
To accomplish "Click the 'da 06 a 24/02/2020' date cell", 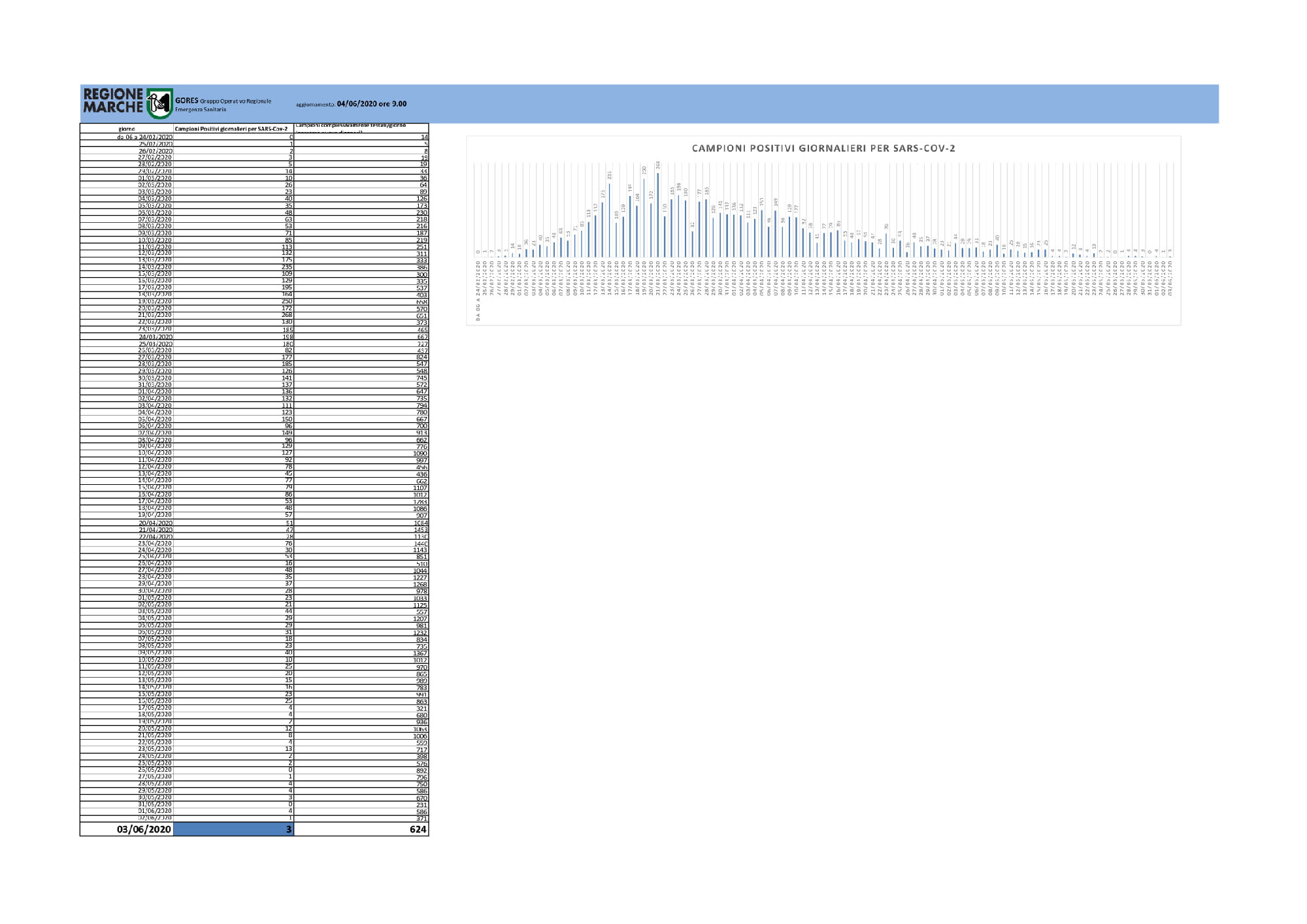I will (x=144, y=137).
